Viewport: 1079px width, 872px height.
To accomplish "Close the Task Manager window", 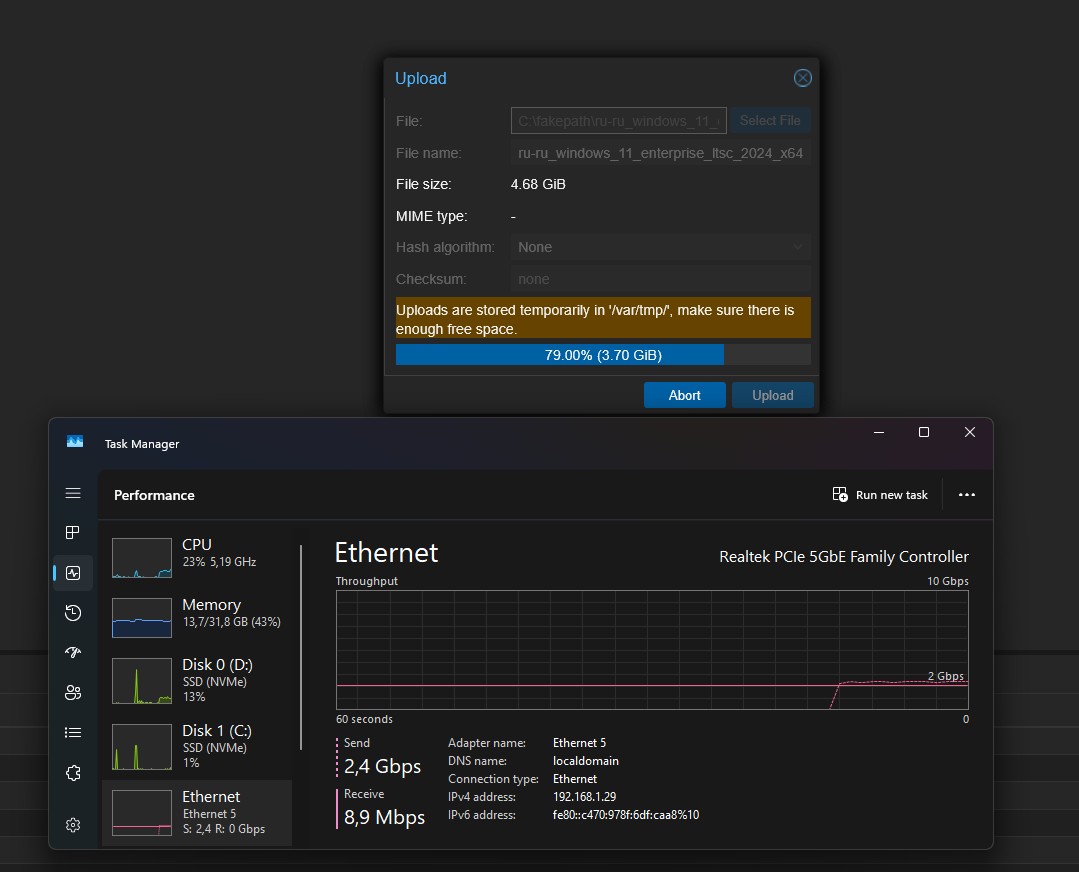I will [x=970, y=432].
